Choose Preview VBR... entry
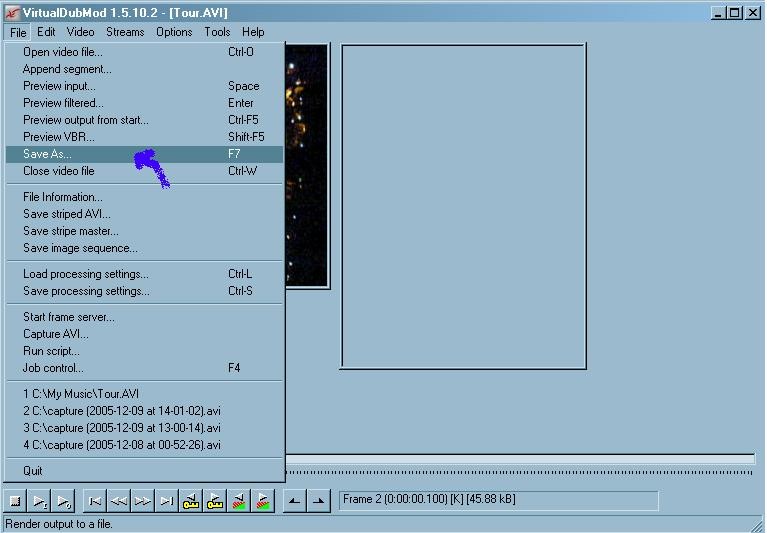Viewport: 767px width, 533px height. point(145,137)
